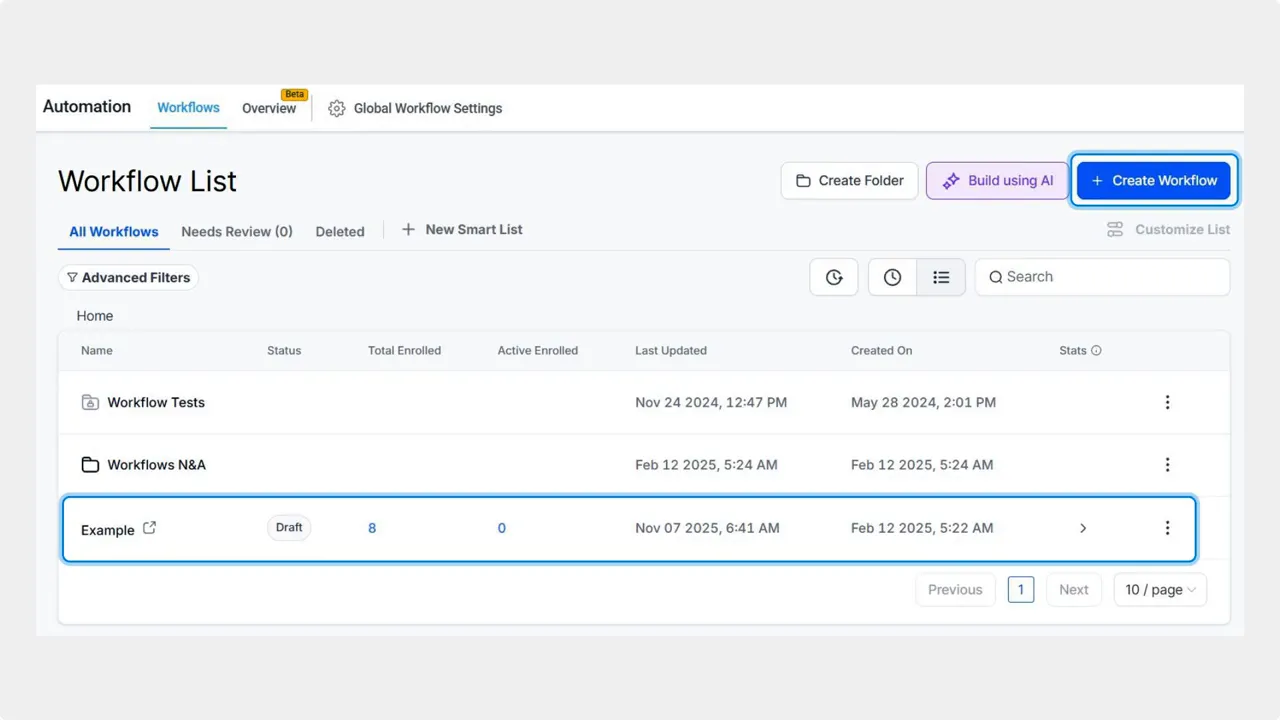Click the Customize List icon
1280x720 pixels.
[x=1114, y=229]
